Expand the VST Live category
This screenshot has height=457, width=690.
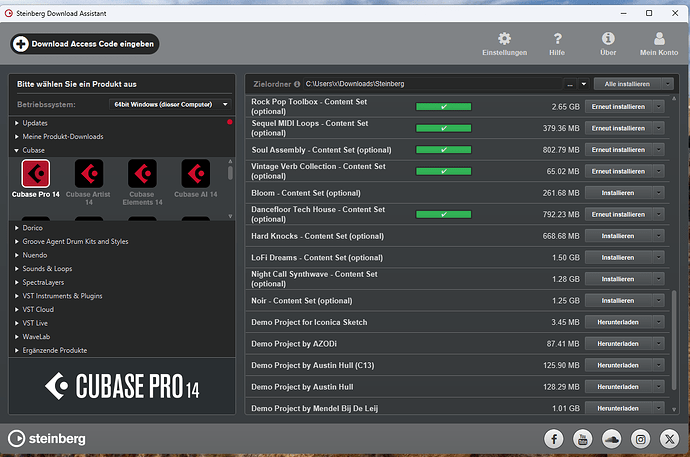(x=17, y=323)
